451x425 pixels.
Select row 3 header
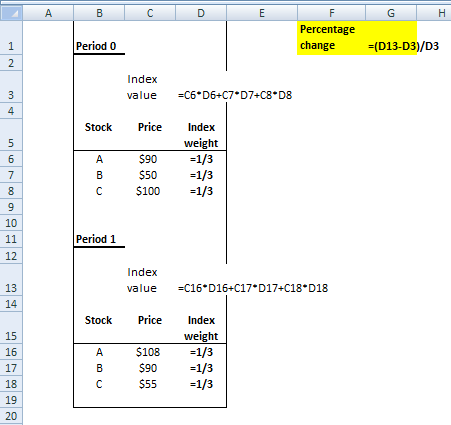click(11, 87)
